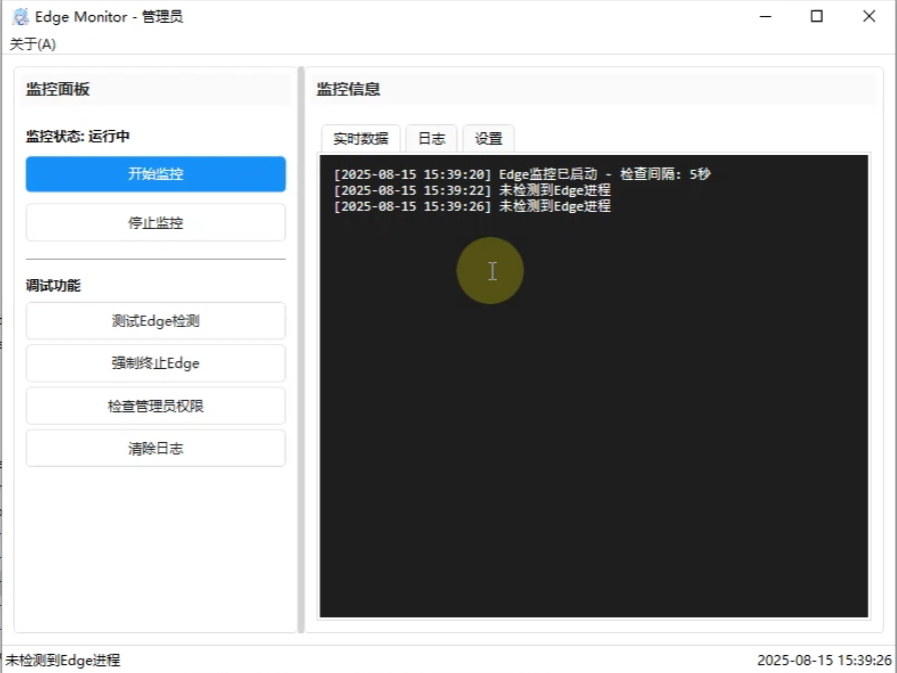Check permissions via 检查管理员权限 button
This screenshot has height=673, width=897.
155,405
